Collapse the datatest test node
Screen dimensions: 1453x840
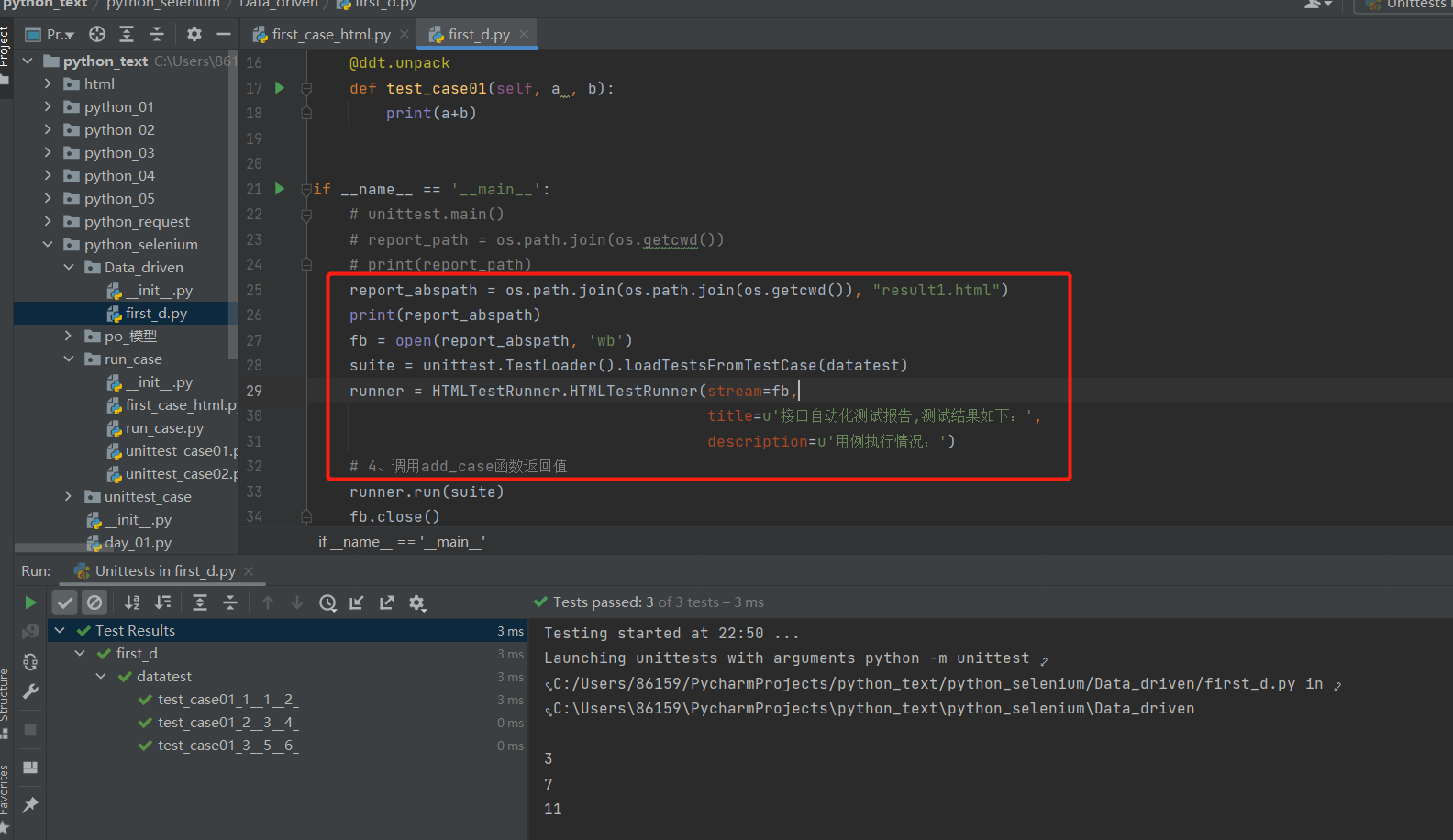[101, 676]
